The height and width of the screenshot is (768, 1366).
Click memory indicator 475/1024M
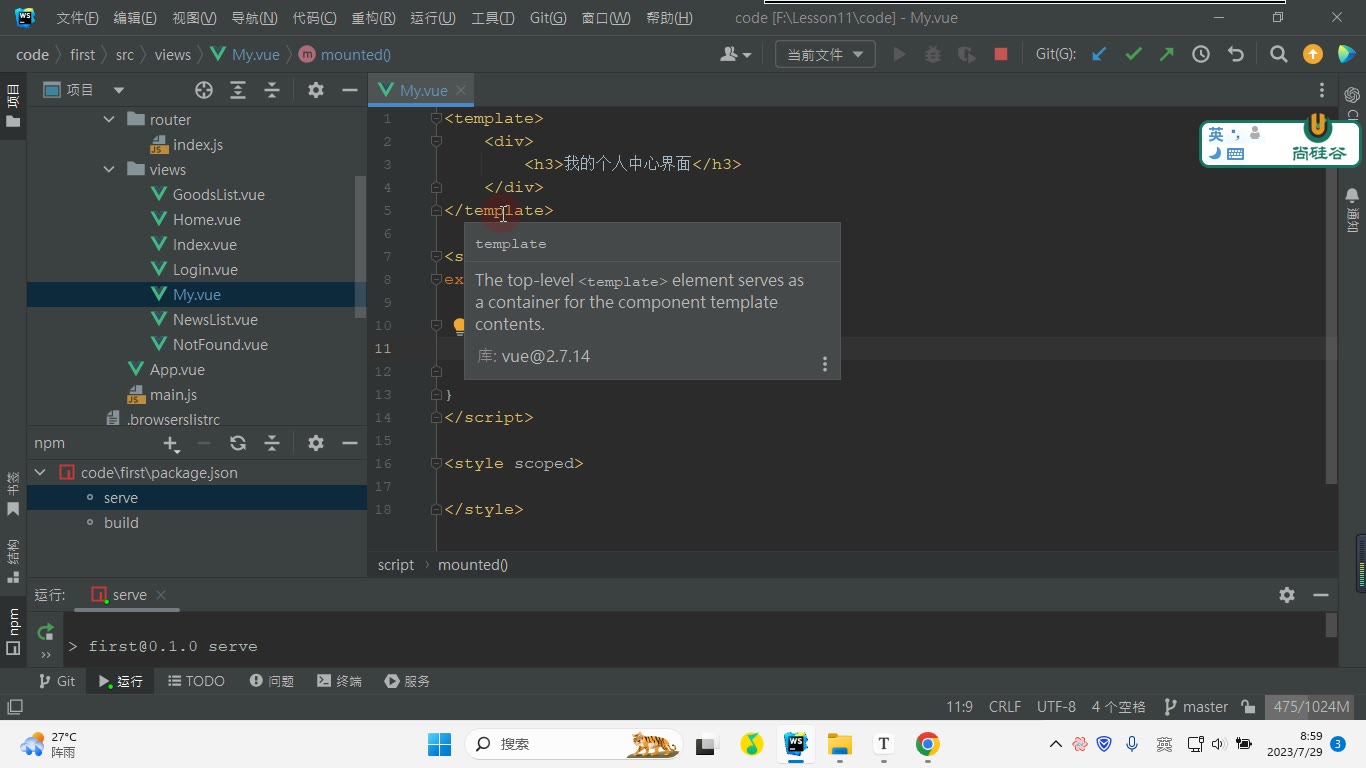tap(1311, 707)
